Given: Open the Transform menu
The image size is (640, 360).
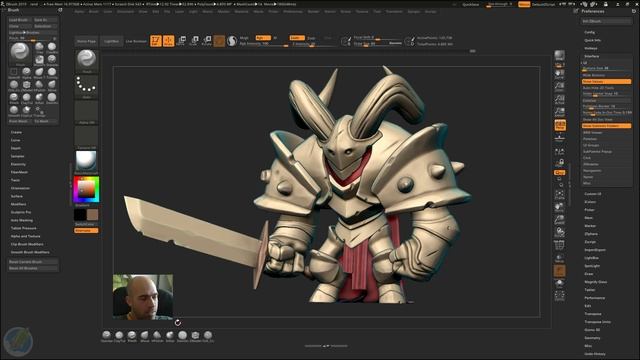Looking at the screenshot, I should pos(394,11).
